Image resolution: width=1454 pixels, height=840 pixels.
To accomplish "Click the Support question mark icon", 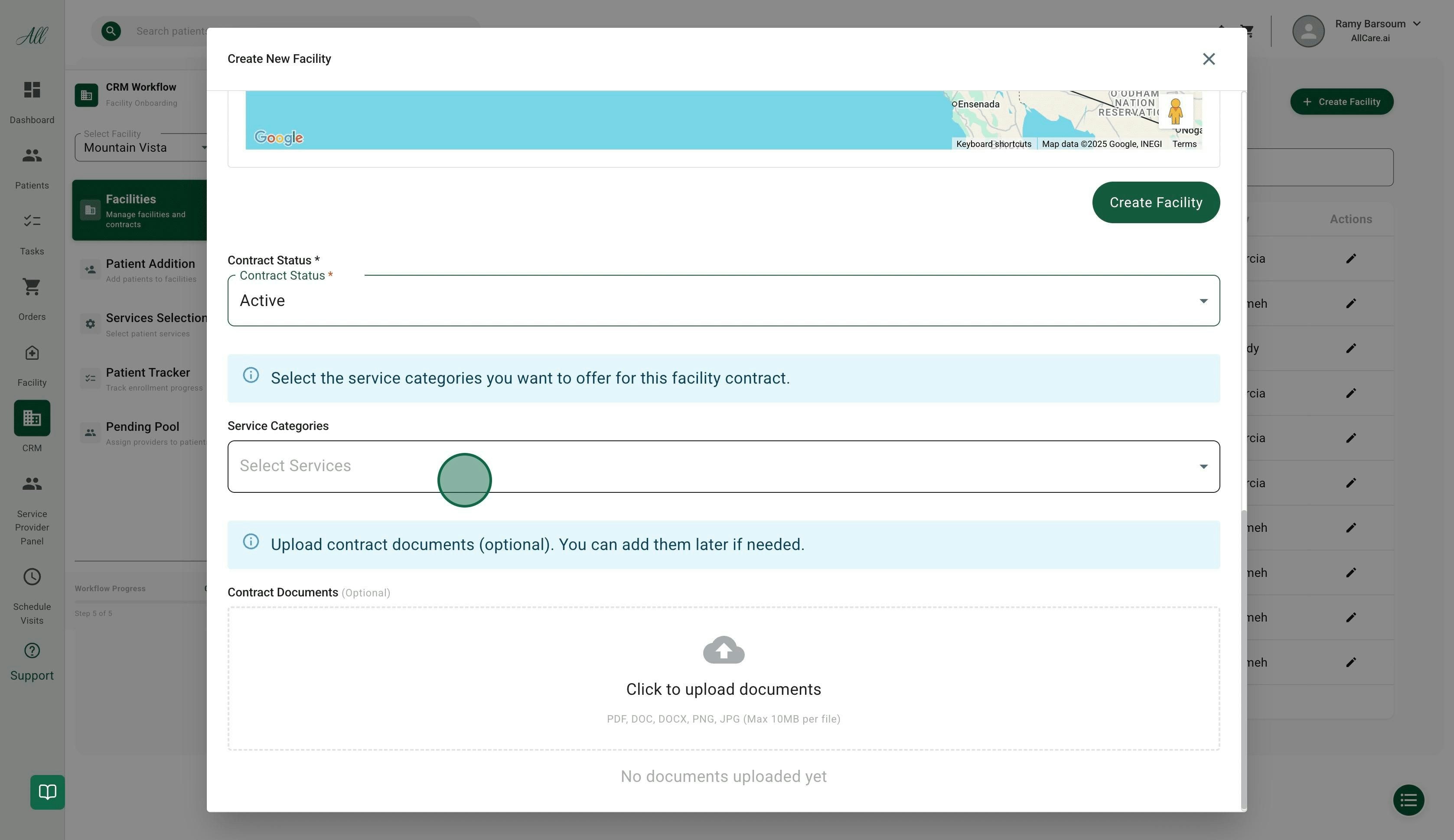I will 32,651.
